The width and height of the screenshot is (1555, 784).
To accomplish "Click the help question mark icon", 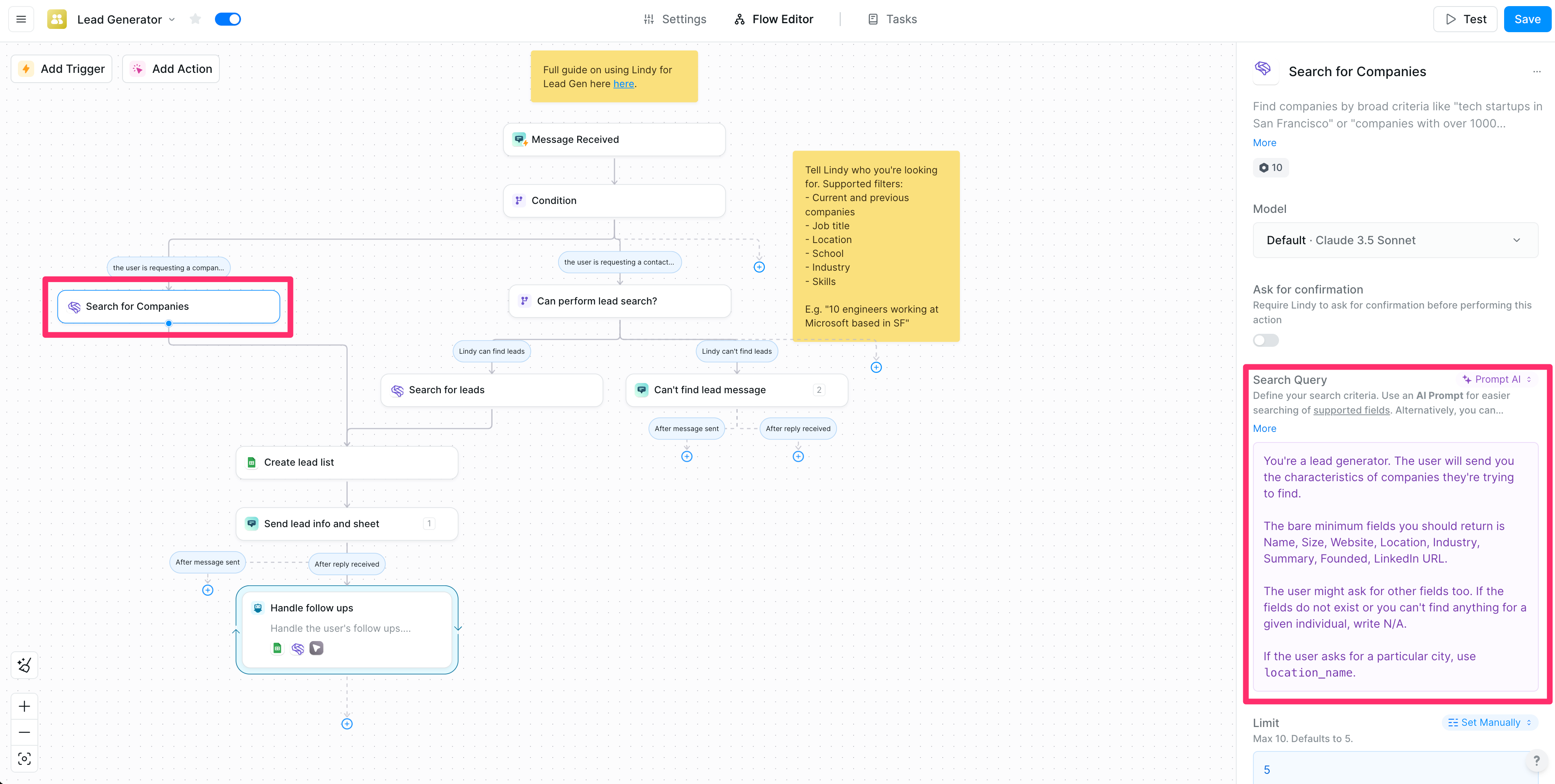I will 1536,761.
